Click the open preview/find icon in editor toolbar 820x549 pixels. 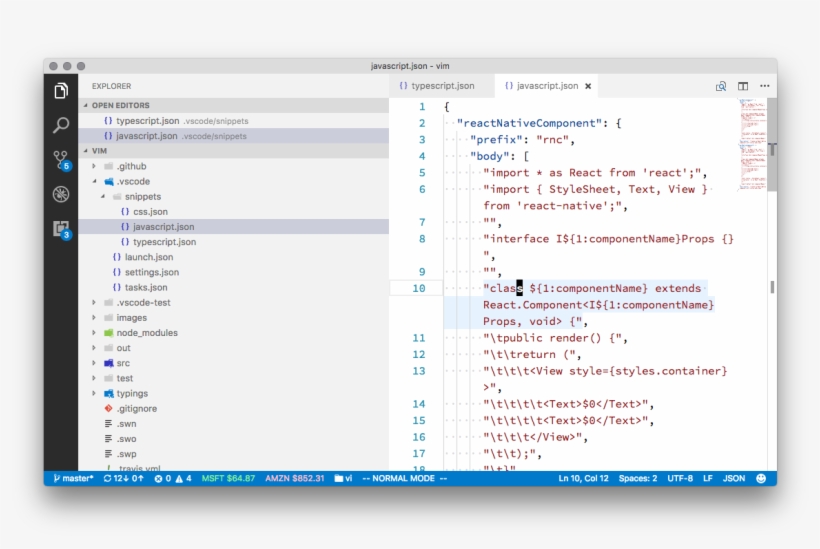721,86
